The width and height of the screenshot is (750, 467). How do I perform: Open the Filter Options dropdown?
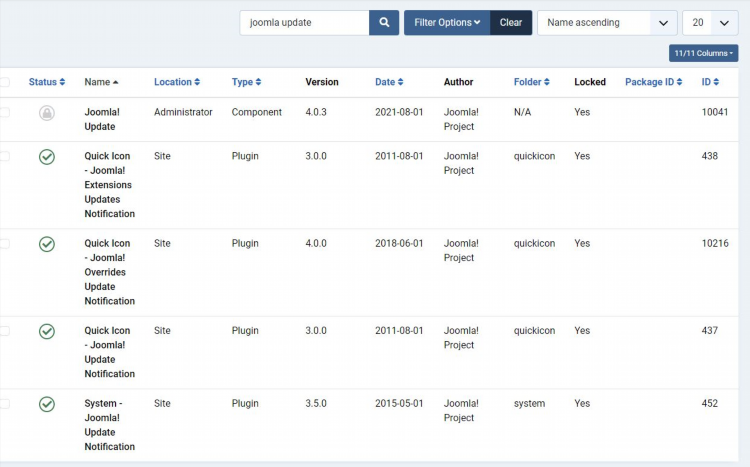tap(447, 22)
